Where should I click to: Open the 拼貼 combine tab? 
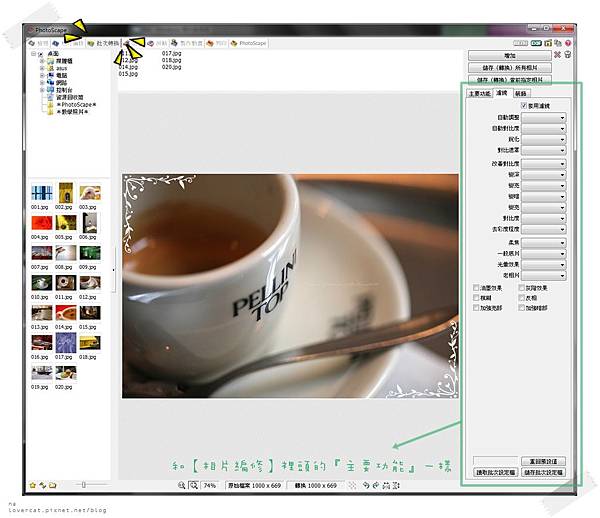[157, 43]
